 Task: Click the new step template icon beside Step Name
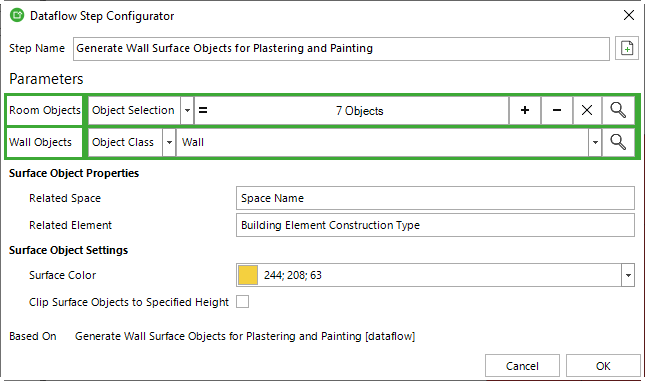626,49
